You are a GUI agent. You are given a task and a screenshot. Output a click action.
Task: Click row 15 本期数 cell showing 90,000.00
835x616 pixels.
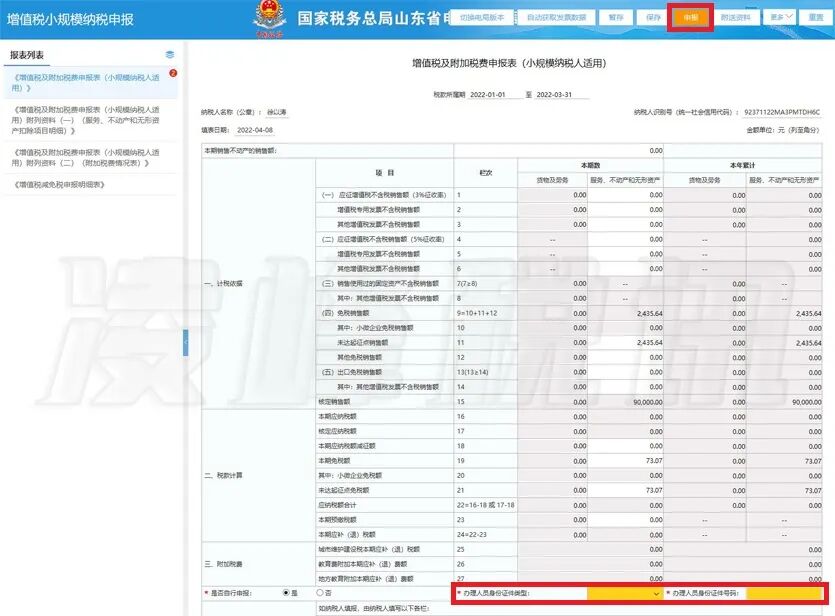click(x=626, y=402)
